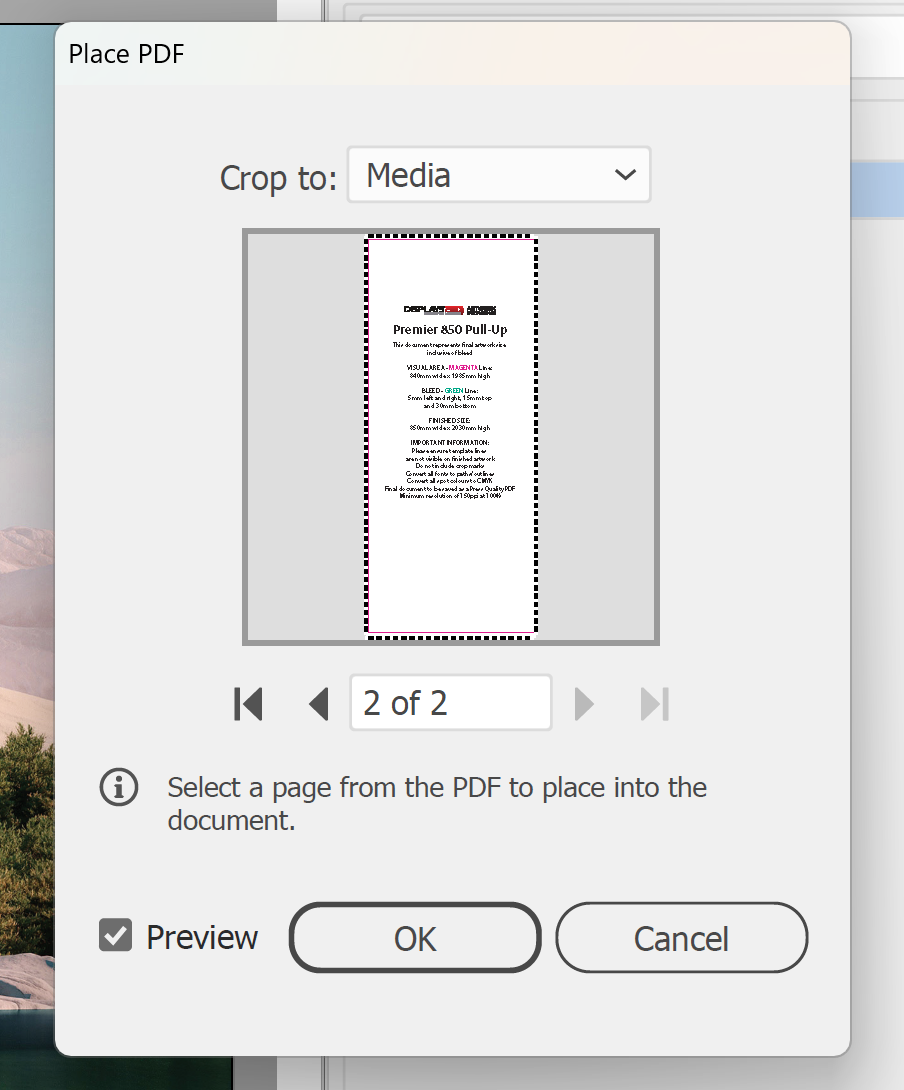Go to the first PDF page
Image resolution: width=904 pixels, height=1090 pixels.
tap(248, 703)
